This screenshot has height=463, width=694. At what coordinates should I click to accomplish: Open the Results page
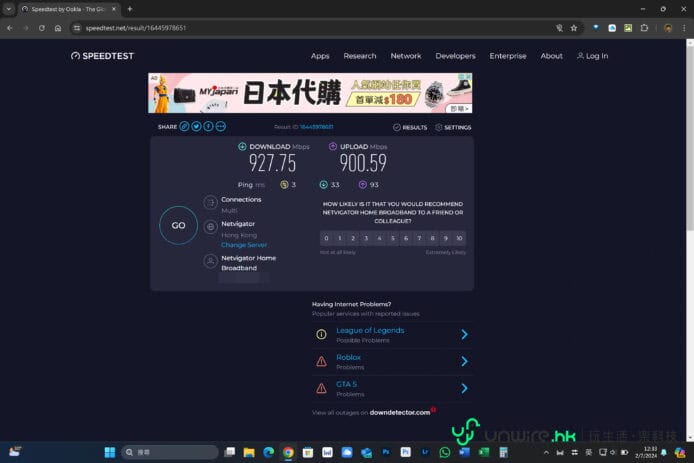(x=410, y=128)
